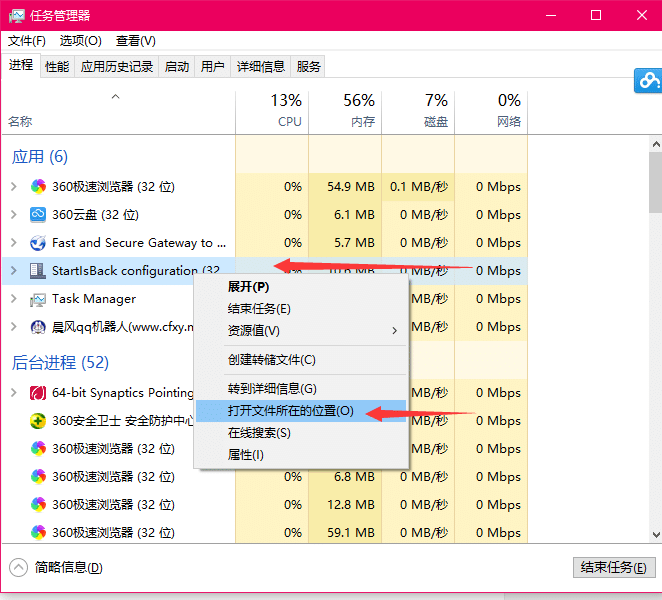Choose 展开(P) in the context menu
Viewport: 662px width, 600px height.
[301, 287]
